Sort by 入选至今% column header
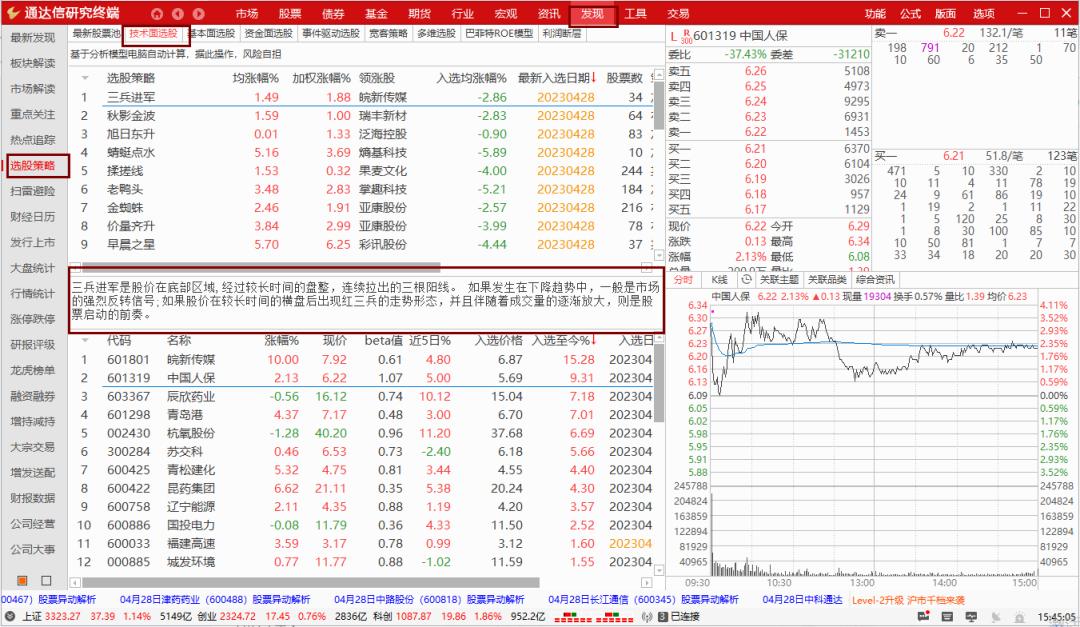Viewport: 1080px width, 627px height. point(564,340)
